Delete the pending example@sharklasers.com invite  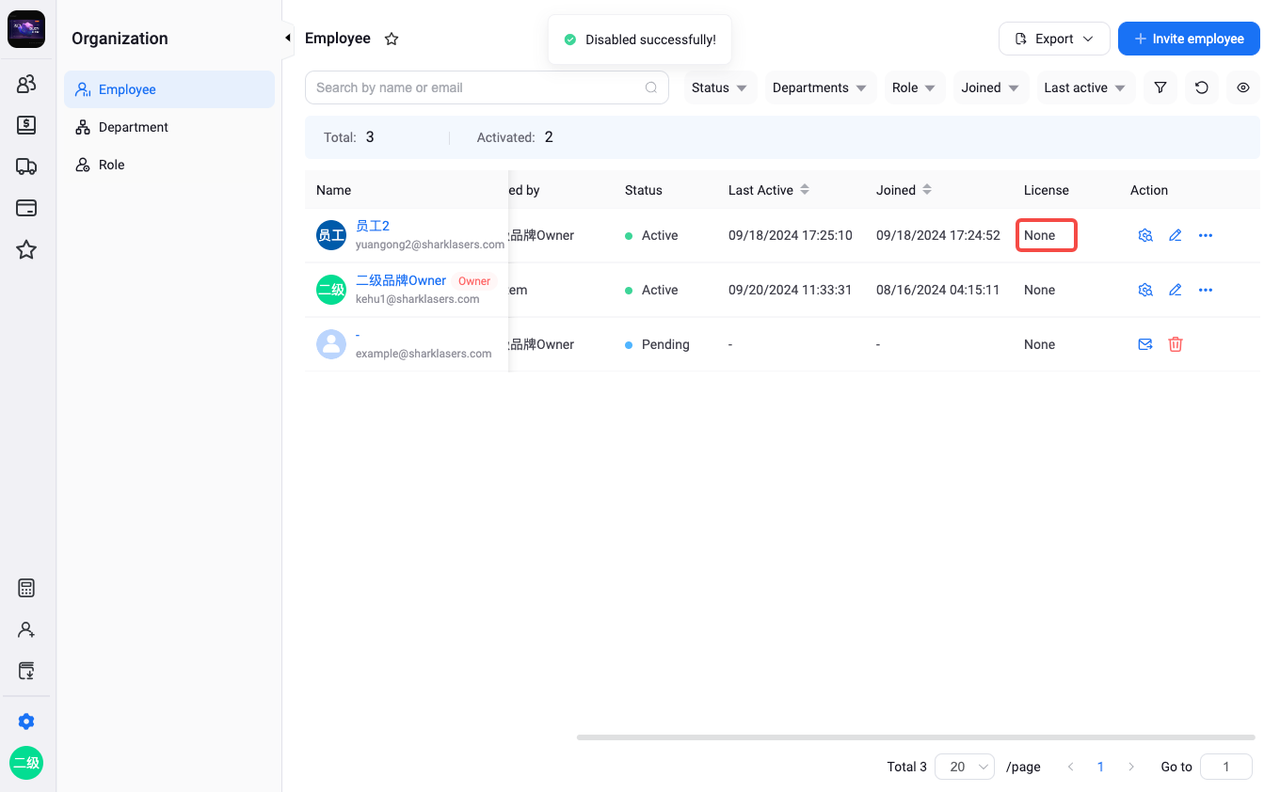coord(1175,344)
